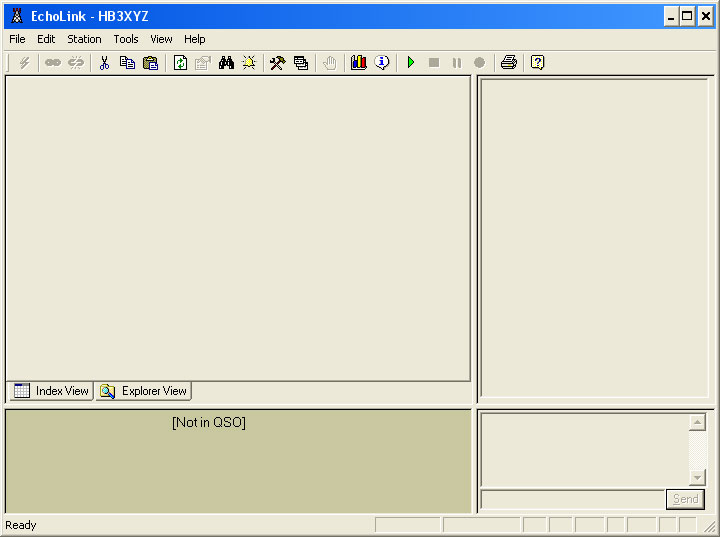This screenshot has height=537, width=720.
Task: Open Setup via hammer and wrench icon
Action: (x=277, y=63)
